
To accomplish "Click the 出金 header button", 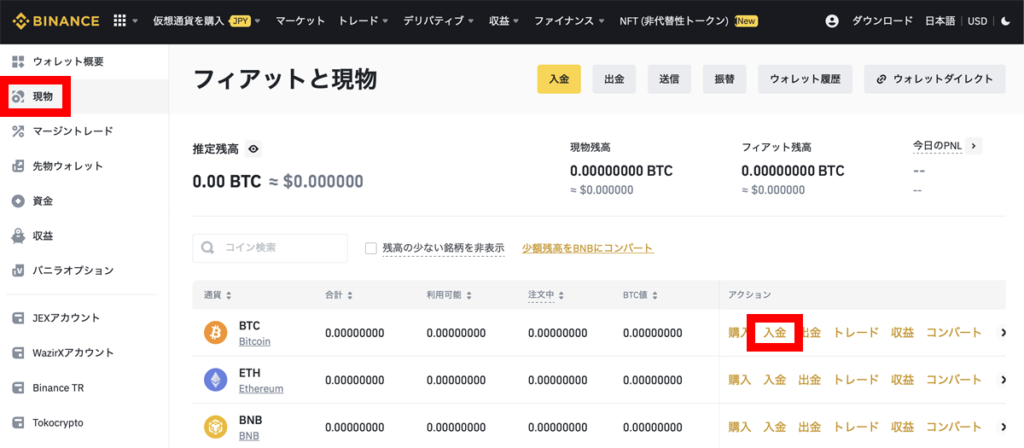I will [x=615, y=79].
